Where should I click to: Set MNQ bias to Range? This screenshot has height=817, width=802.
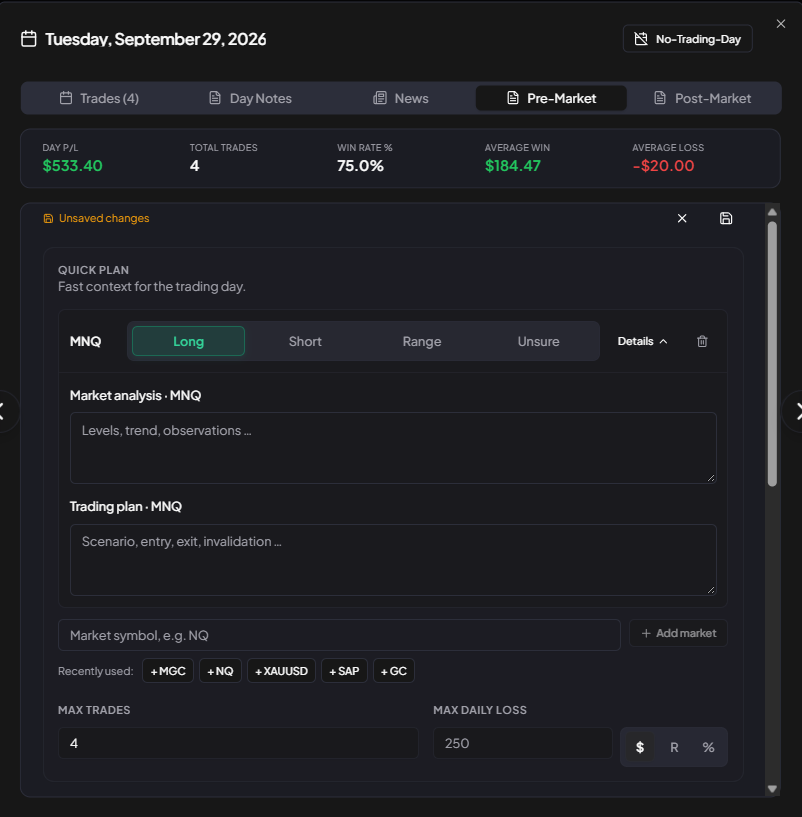[422, 341]
